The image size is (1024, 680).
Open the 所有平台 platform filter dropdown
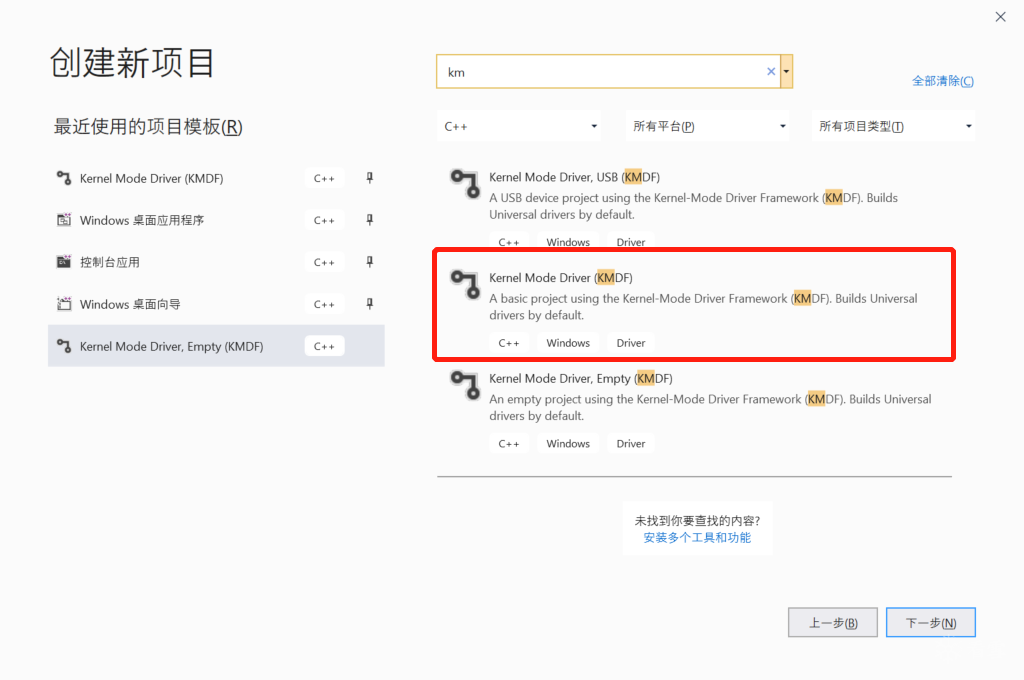(x=707, y=126)
